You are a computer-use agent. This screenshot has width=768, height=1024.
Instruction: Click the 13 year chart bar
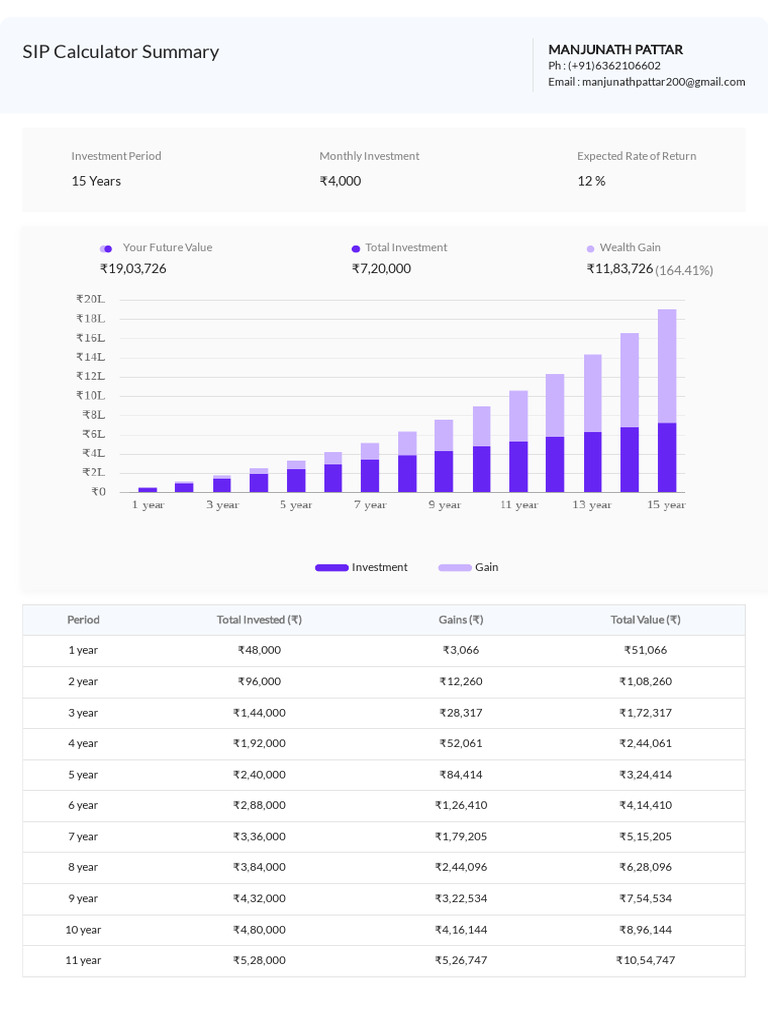point(593,423)
